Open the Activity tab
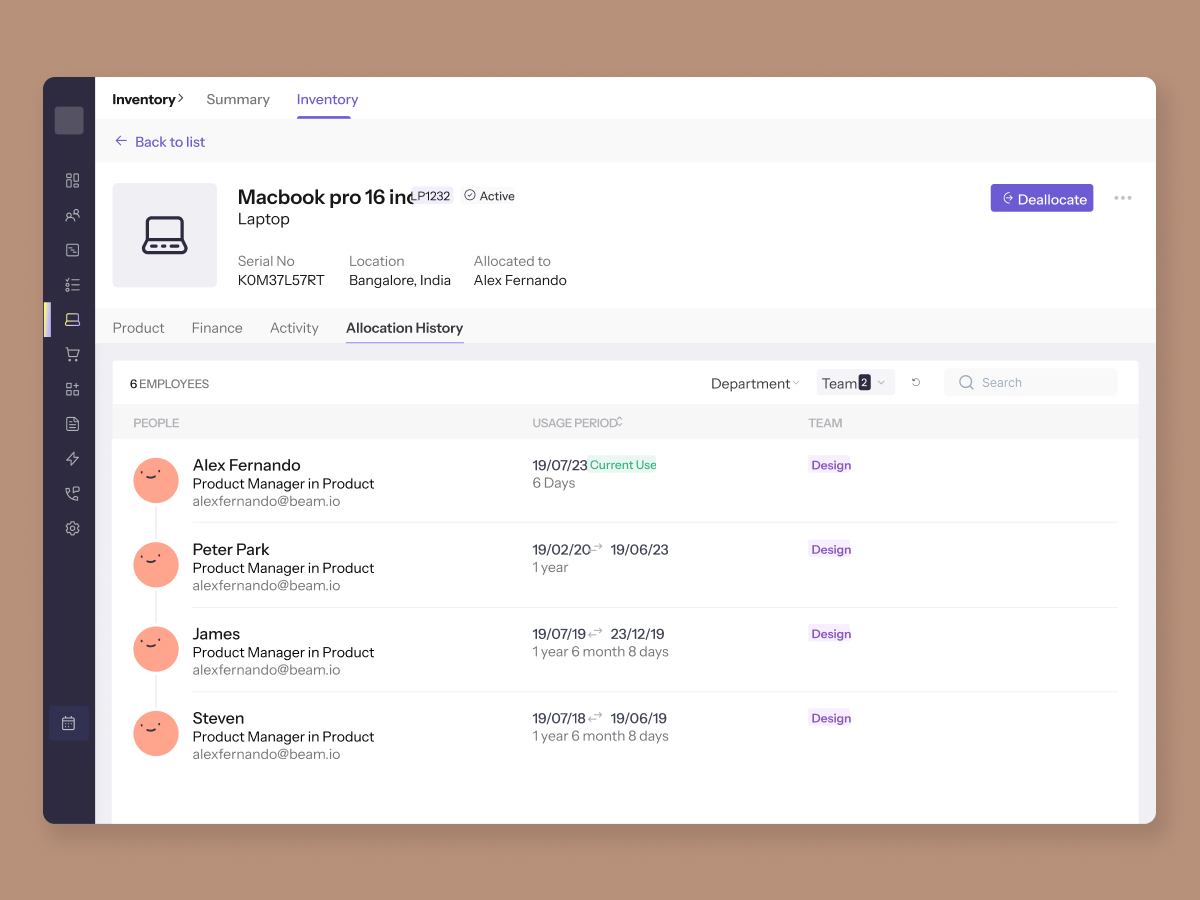 tap(294, 328)
